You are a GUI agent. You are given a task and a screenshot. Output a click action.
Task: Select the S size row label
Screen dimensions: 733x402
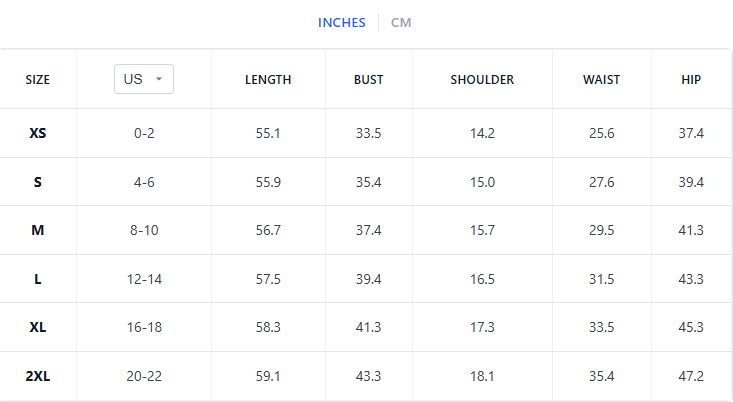(37, 182)
